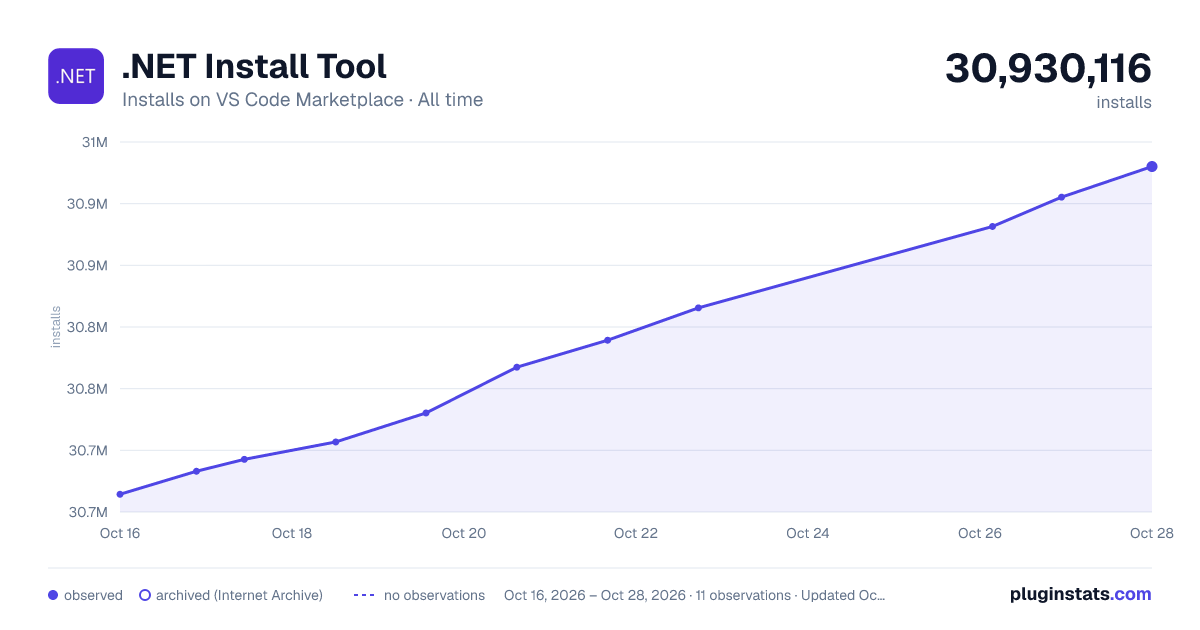Screen dimensions: 1200x630
Task: Click the "installs" label under the total count
Action: click(1124, 103)
